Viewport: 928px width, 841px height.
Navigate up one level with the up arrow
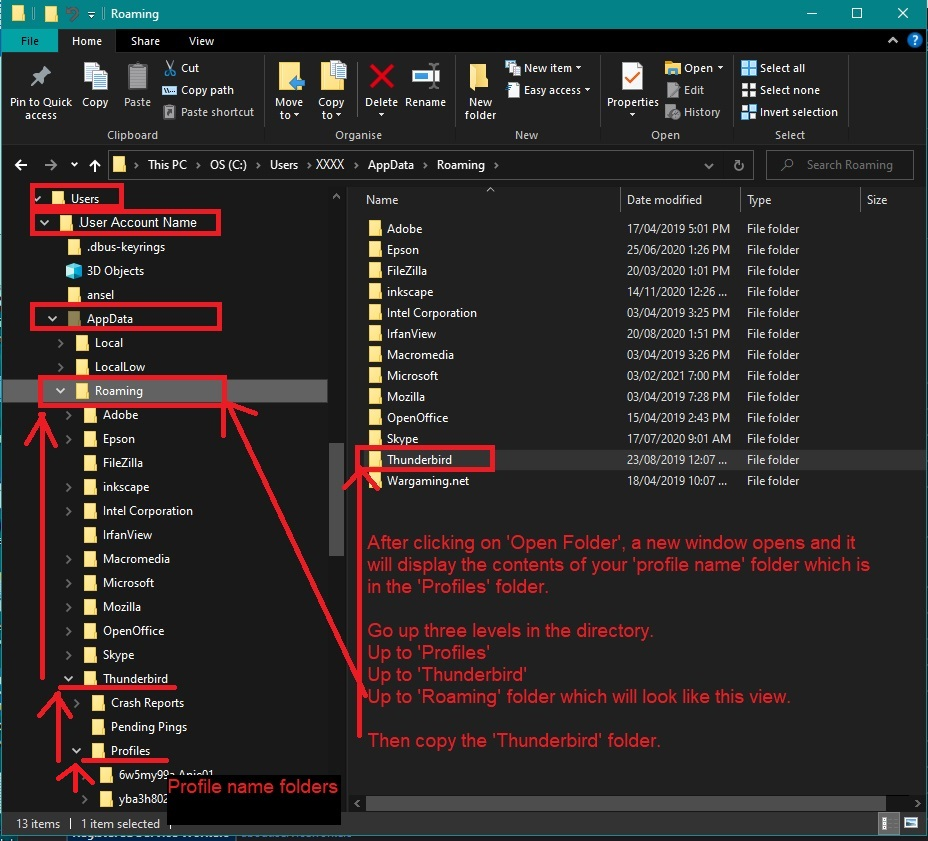coord(95,166)
